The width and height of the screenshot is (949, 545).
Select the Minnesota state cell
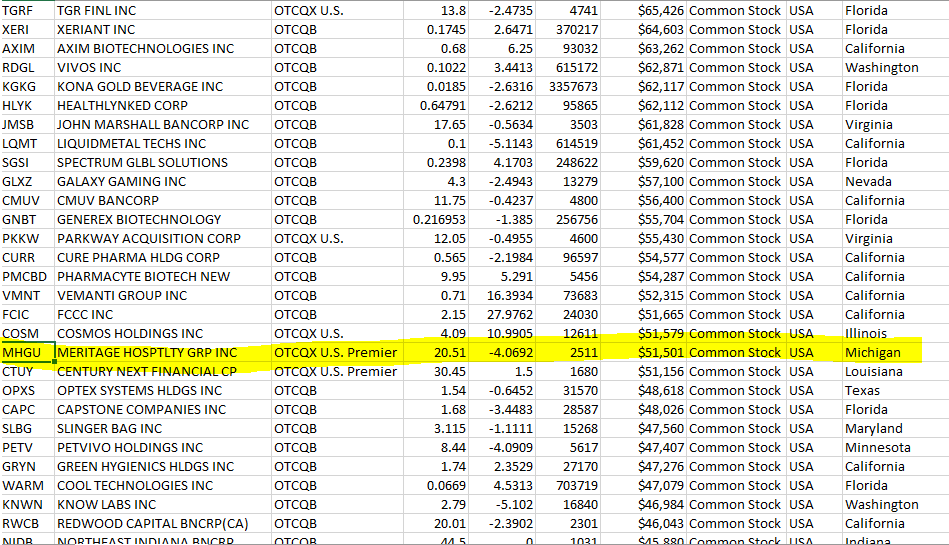(x=895, y=448)
